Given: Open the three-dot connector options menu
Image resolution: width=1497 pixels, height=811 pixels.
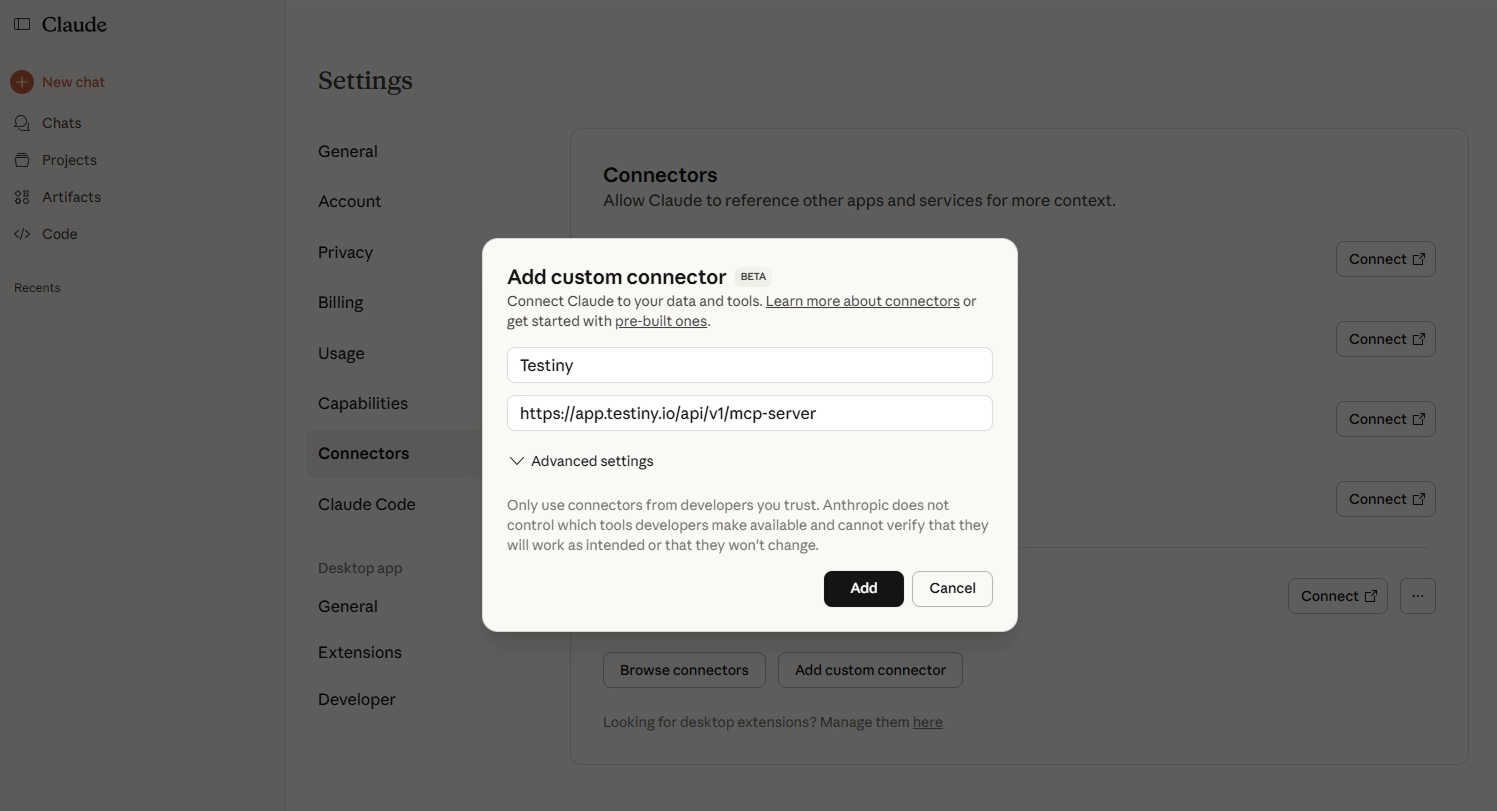Looking at the screenshot, I should (1417, 596).
